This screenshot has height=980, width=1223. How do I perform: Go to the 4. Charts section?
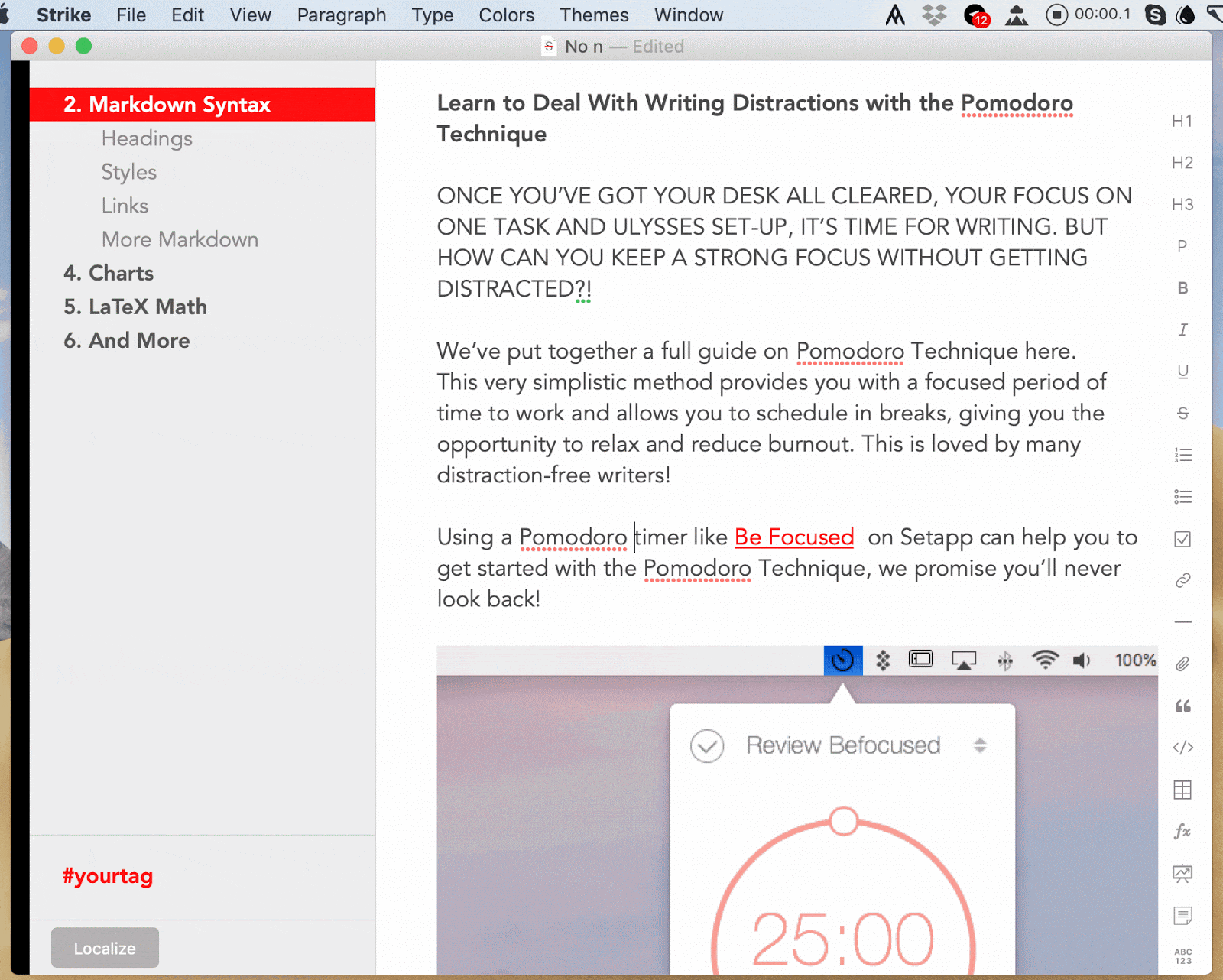pos(109,273)
